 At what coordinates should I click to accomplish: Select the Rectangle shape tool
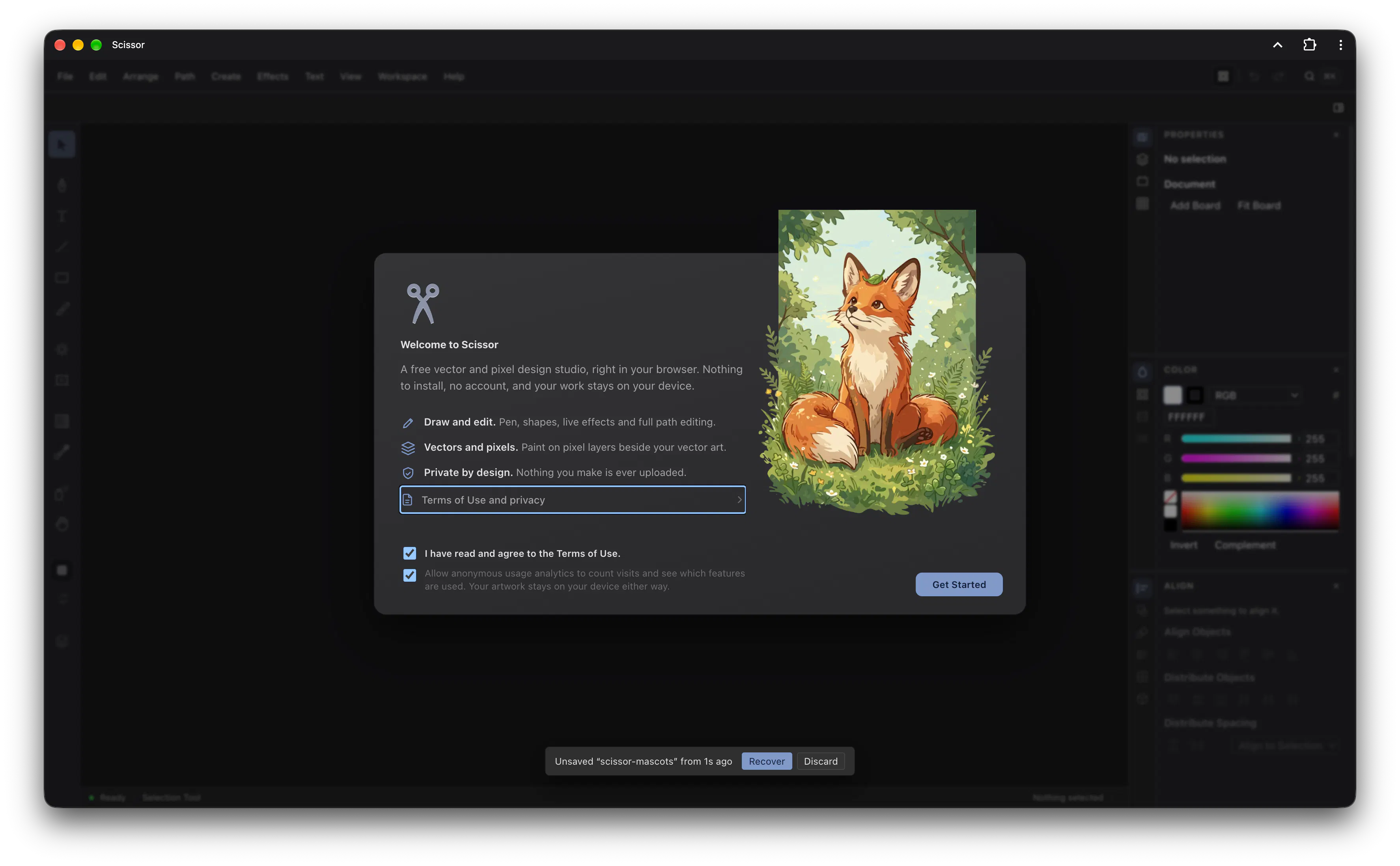[62, 278]
